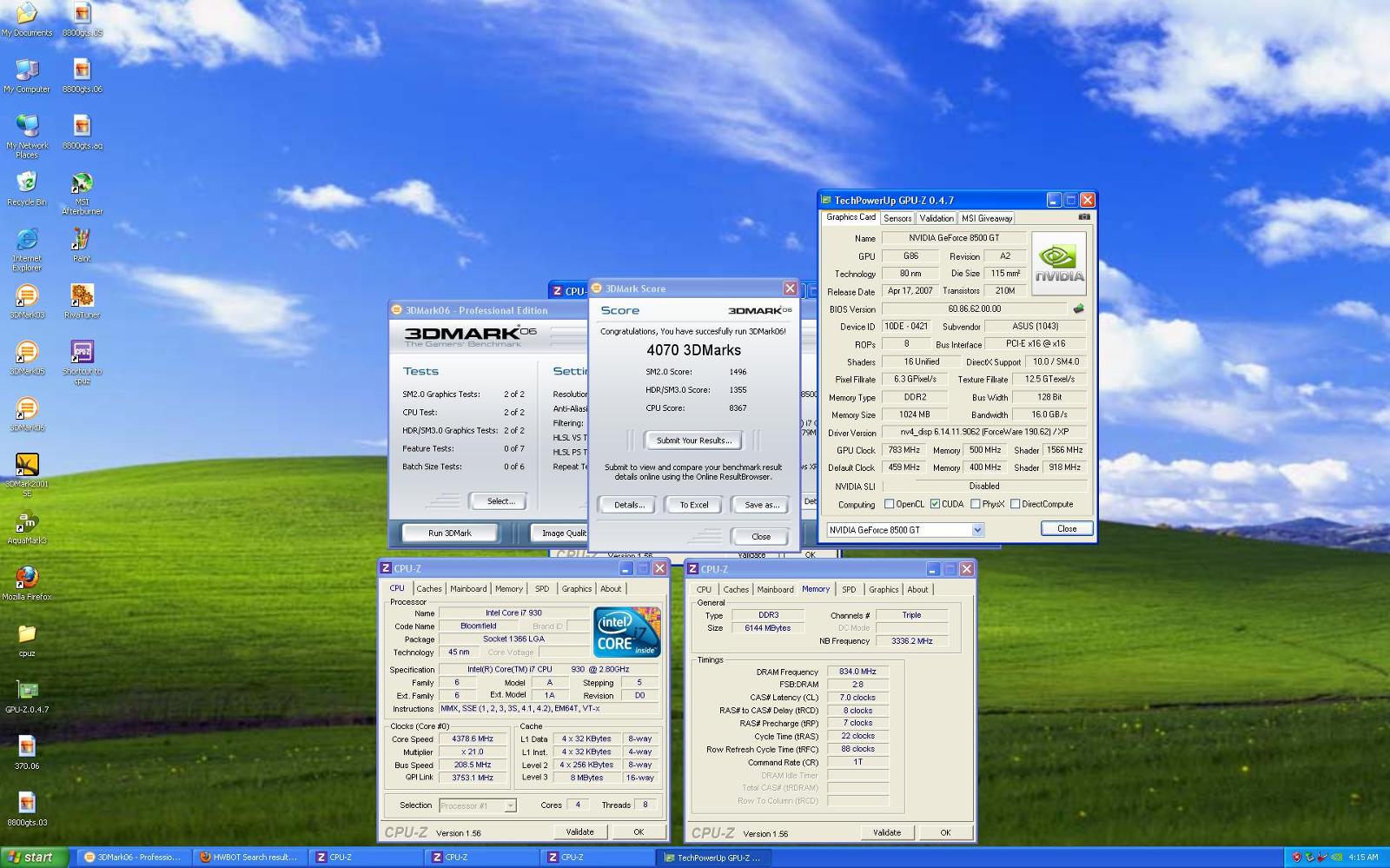Select the 3DMark05 desktop icon

click(27, 358)
